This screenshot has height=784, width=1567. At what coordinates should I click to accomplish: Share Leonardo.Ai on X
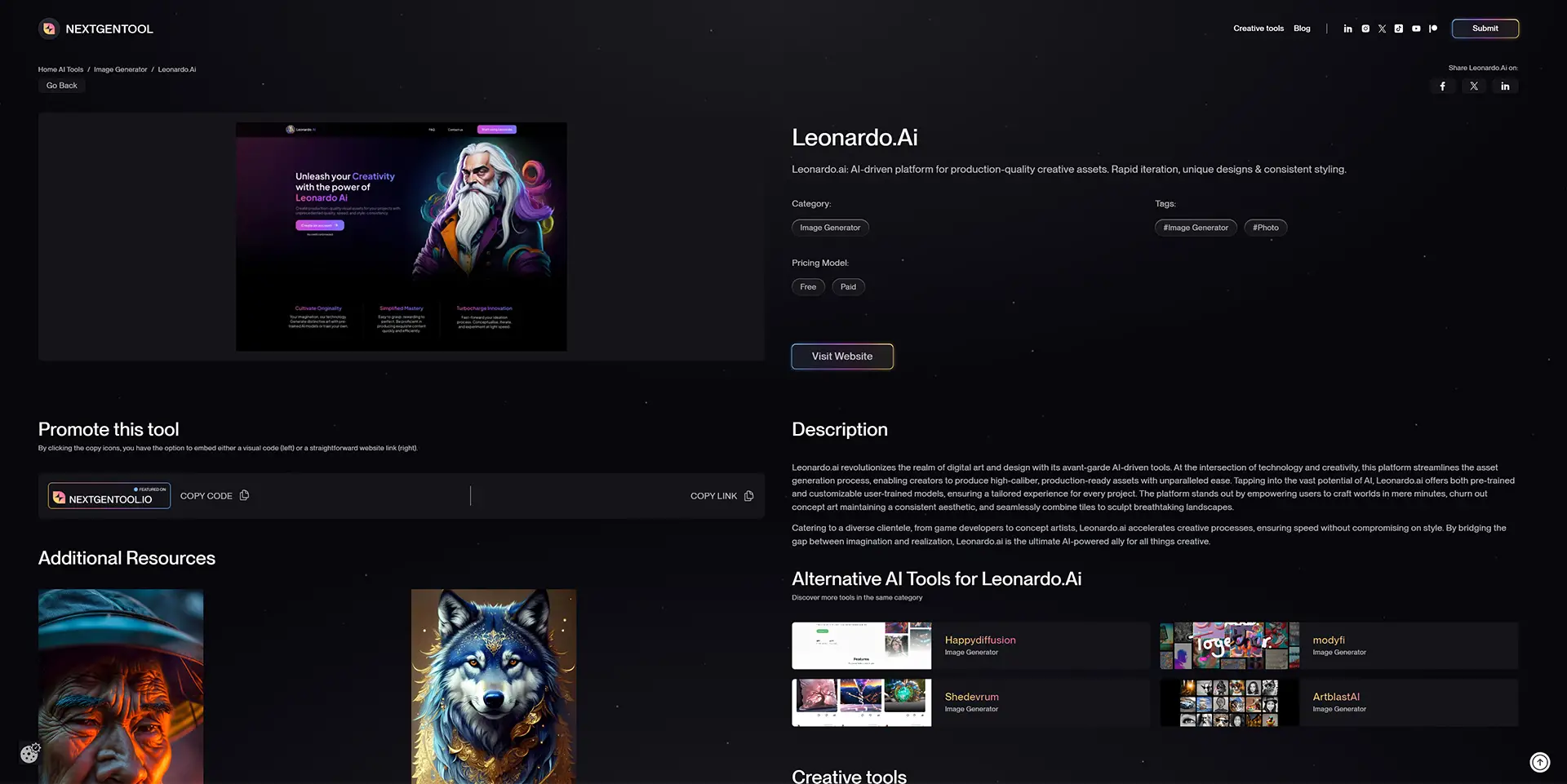pyautogui.click(x=1474, y=86)
